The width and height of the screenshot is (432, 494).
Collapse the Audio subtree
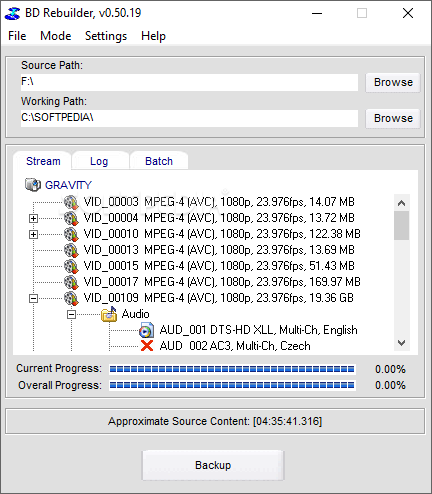coord(71,314)
